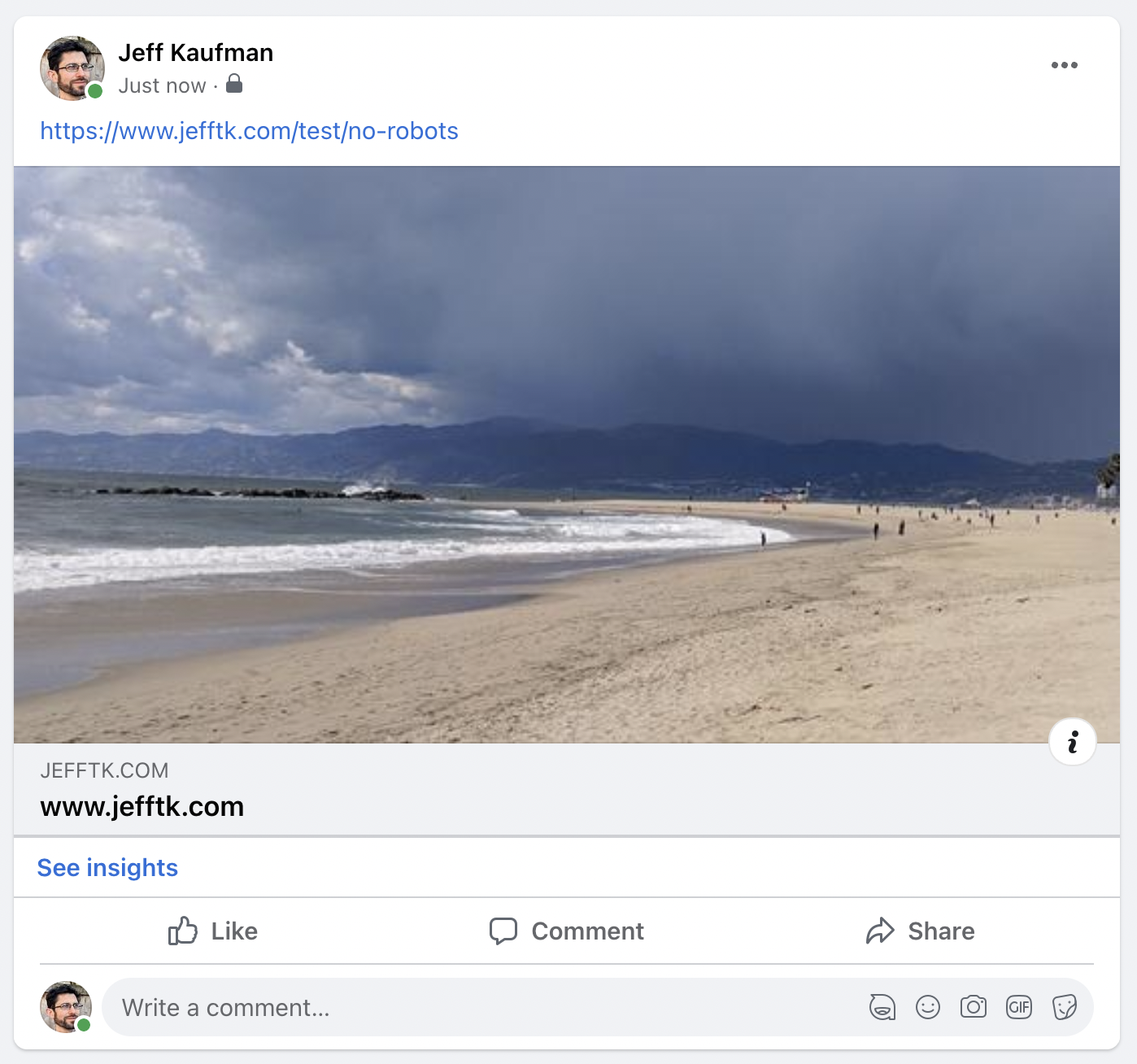Click the Write a comment field

point(325,1007)
